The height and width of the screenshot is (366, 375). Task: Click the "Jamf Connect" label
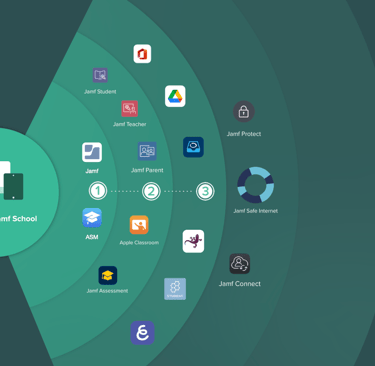[x=240, y=284]
